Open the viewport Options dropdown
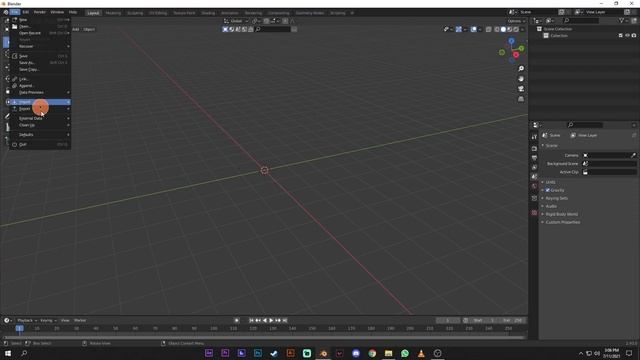The image size is (640, 360). (x=516, y=21)
